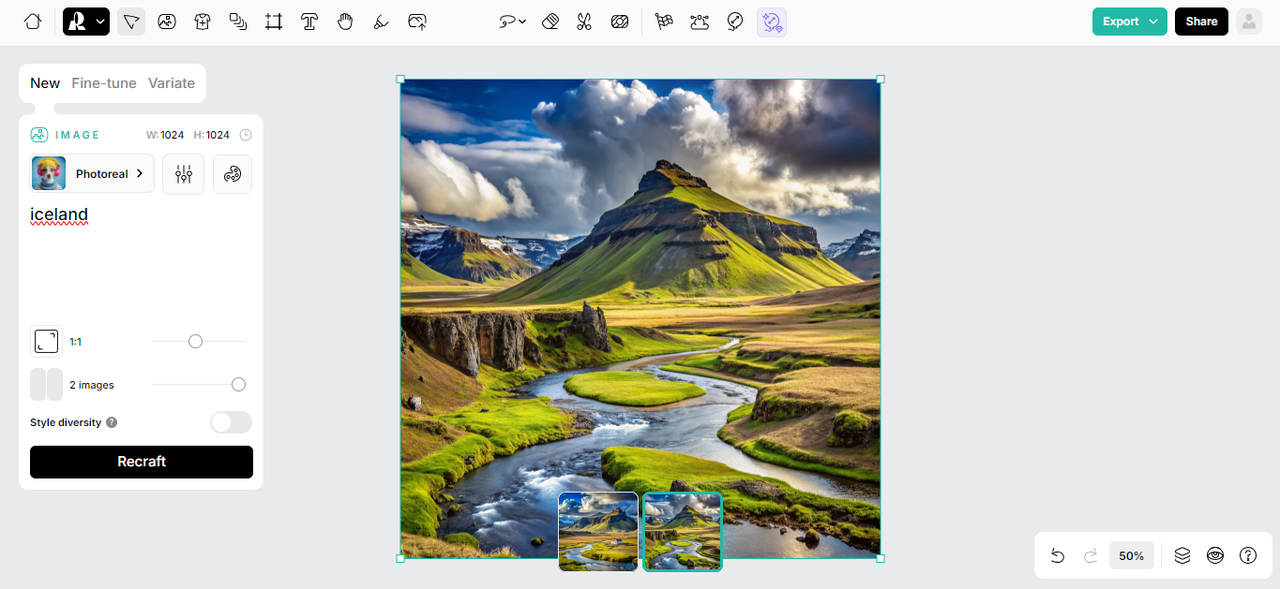Select the Text tool
The image size is (1280, 589).
tap(310, 21)
